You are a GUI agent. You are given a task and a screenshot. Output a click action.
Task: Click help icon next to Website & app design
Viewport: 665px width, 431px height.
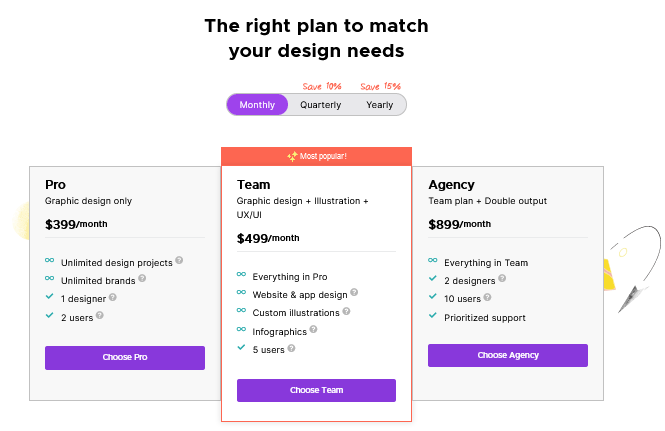354,292
